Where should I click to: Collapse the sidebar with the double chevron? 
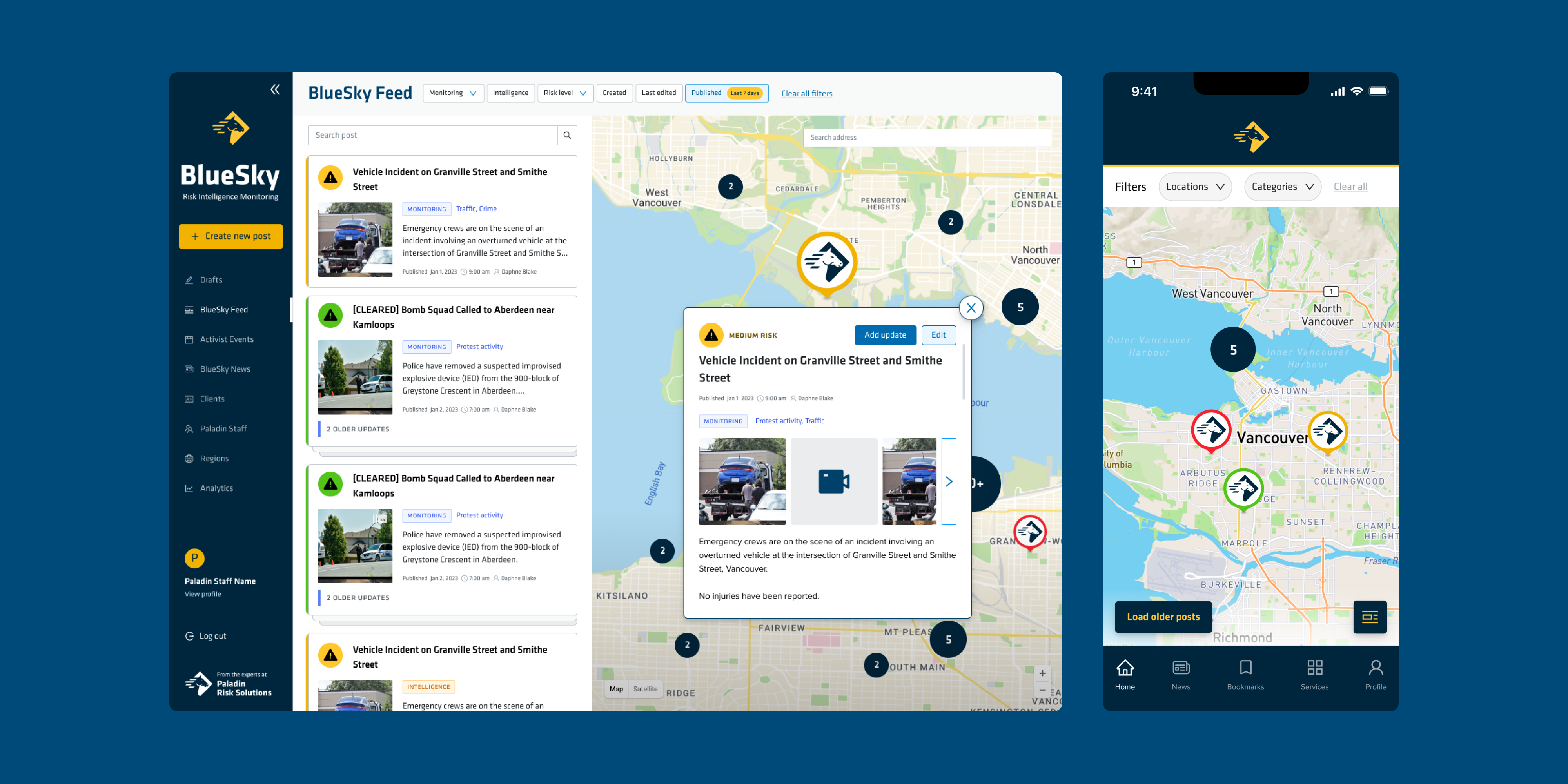[x=275, y=89]
